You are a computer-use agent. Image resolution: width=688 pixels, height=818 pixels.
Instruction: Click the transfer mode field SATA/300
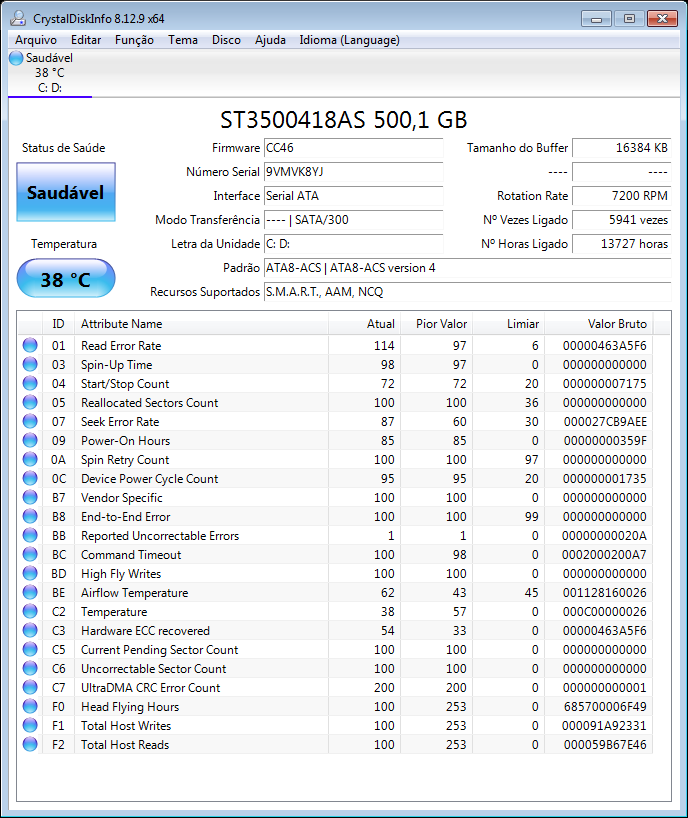coord(354,220)
